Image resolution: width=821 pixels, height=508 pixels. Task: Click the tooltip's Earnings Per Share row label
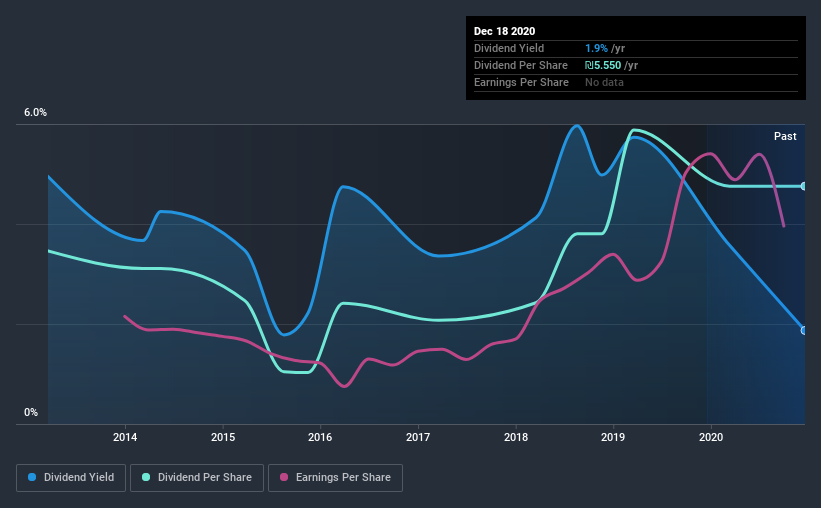click(521, 82)
